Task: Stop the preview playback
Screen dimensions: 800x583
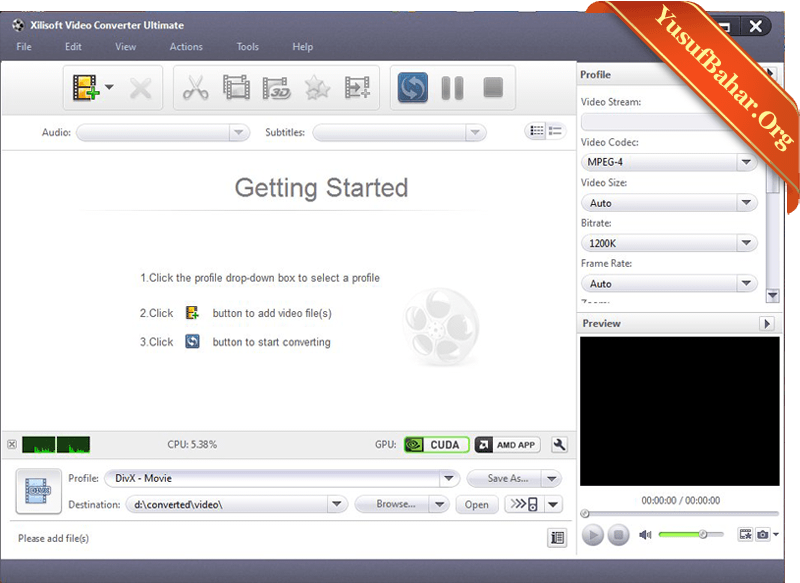Action: tap(618, 535)
